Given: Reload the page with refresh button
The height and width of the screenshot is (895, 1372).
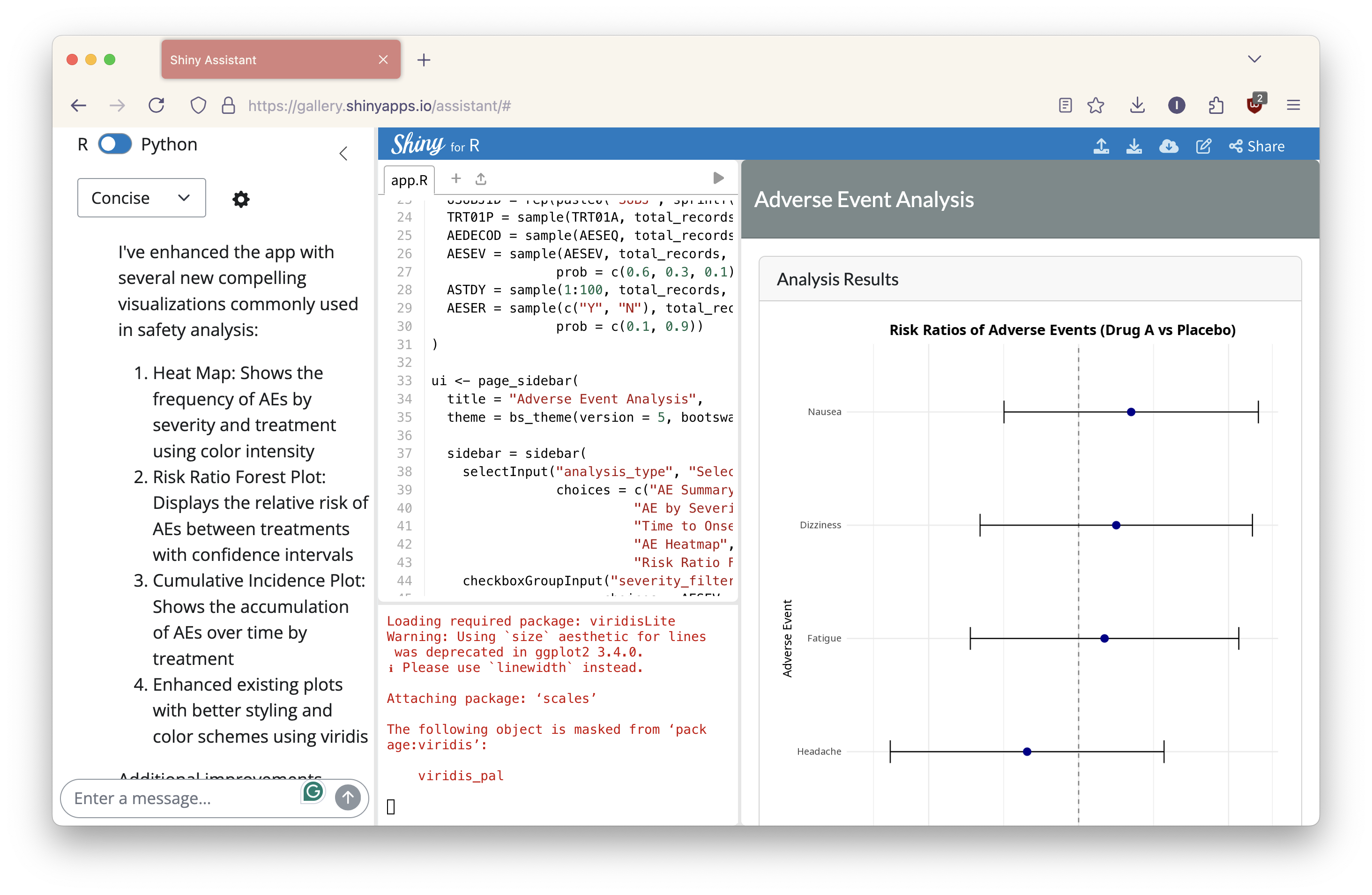Looking at the screenshot, I should pos(156,105).
